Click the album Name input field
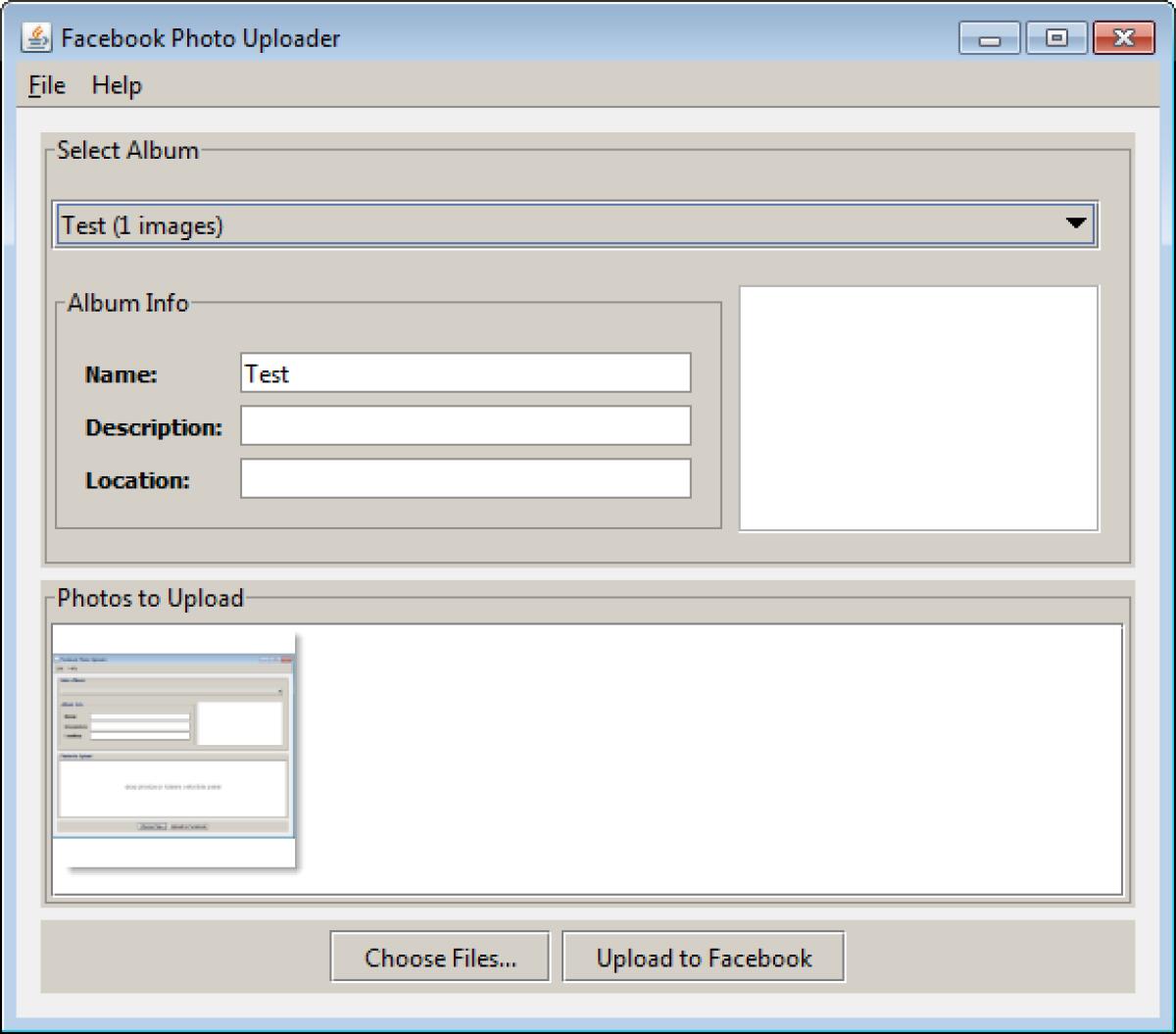 click(465, 373)
